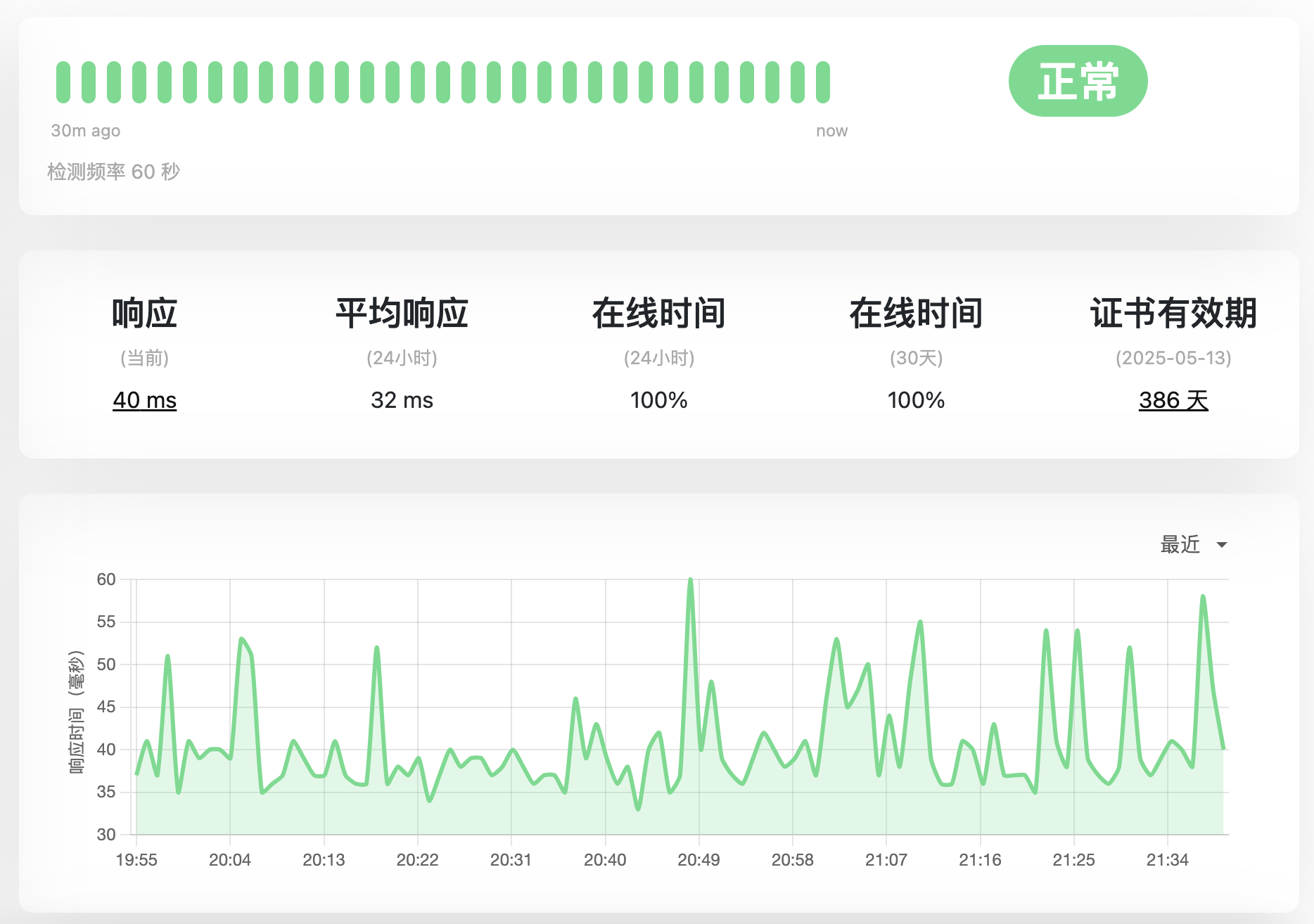The width and height of the screenshot is (1314, 924).
Task: Click the 32 ms average response value
Action: tap(402, 400)
